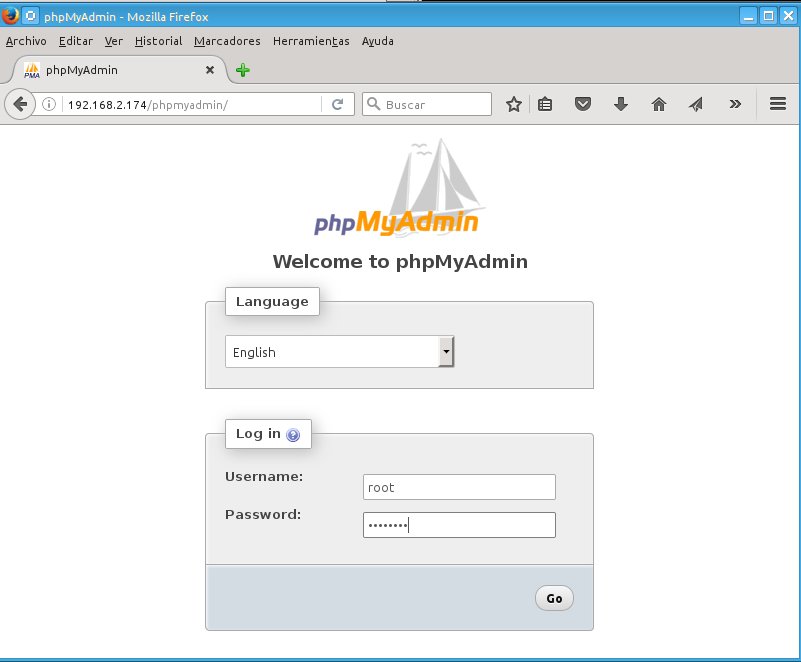Close the phpMyAdmin tab

(209, 70)
